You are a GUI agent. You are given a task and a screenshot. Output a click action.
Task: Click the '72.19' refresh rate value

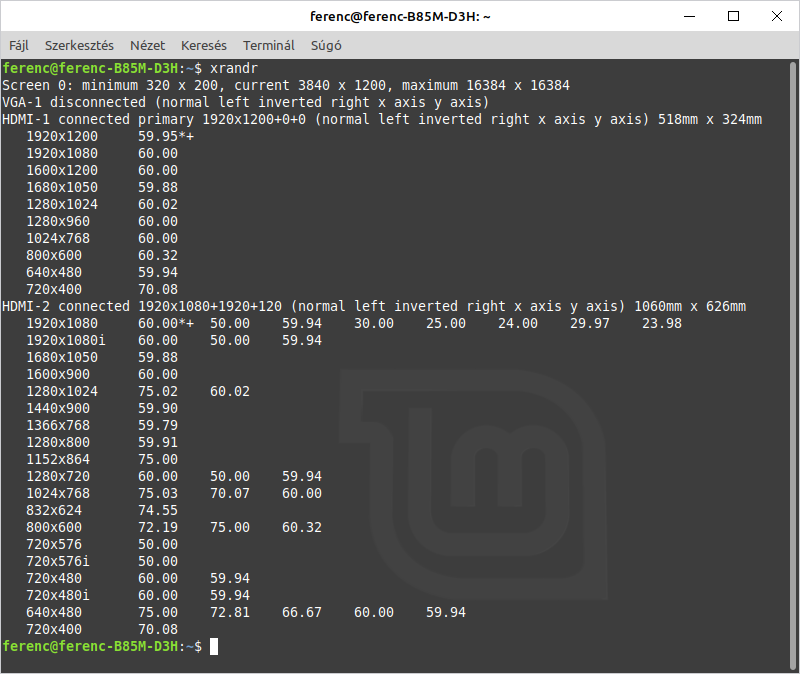[158, 528]
